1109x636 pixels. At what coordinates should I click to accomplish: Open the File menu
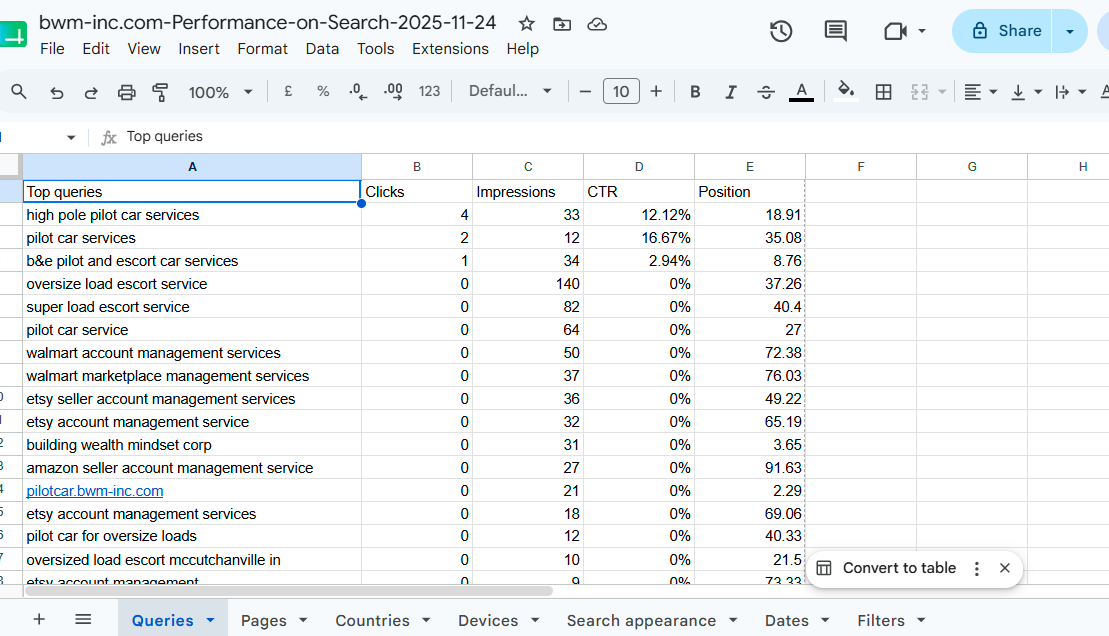pyautogui.click(x=52, y=49)
